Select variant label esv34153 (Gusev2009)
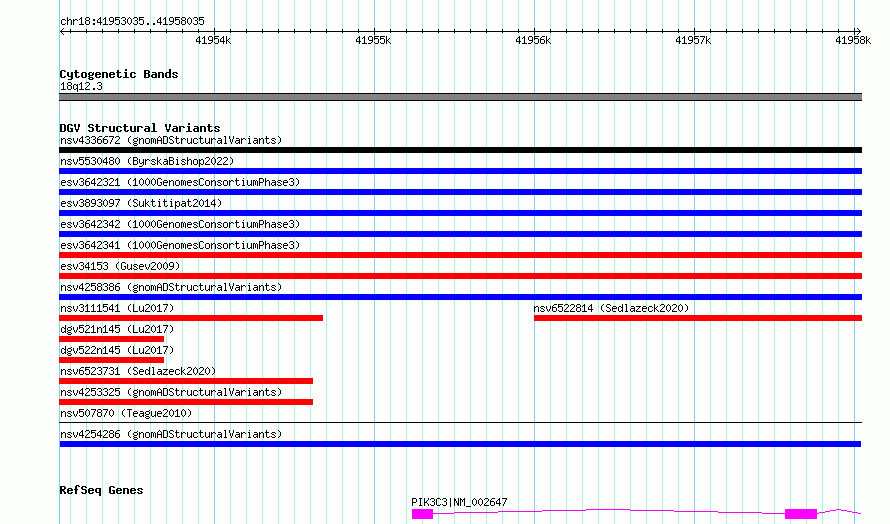The height and width of the screenshot is (524, 890). [x=120, y=266]
